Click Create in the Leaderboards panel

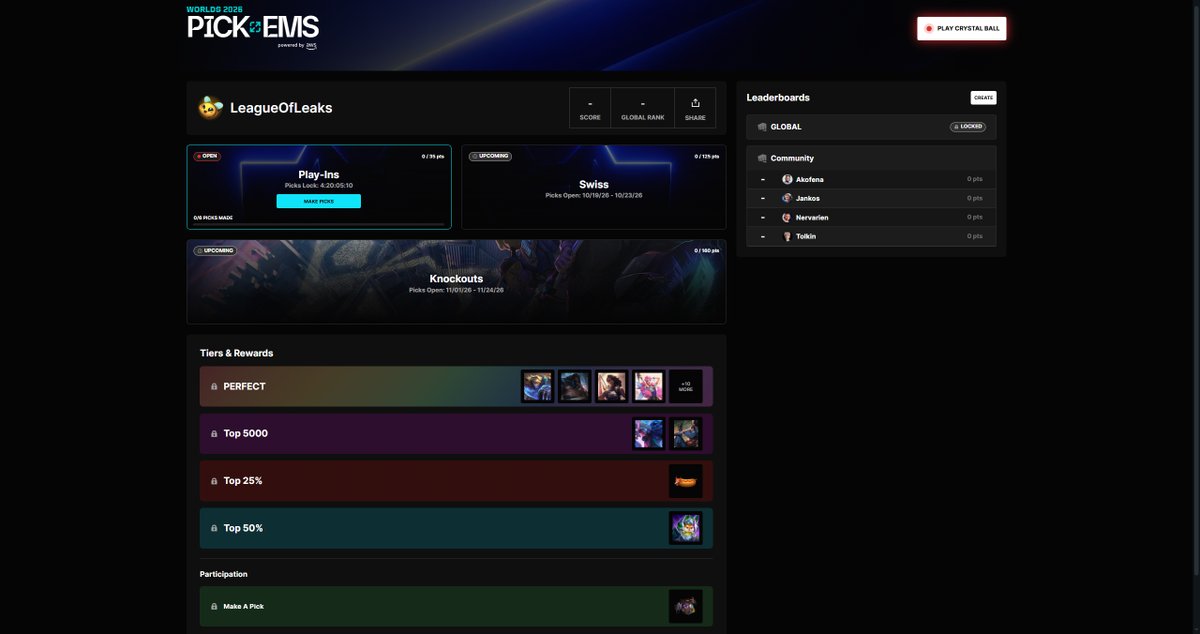tap(983, 98)
